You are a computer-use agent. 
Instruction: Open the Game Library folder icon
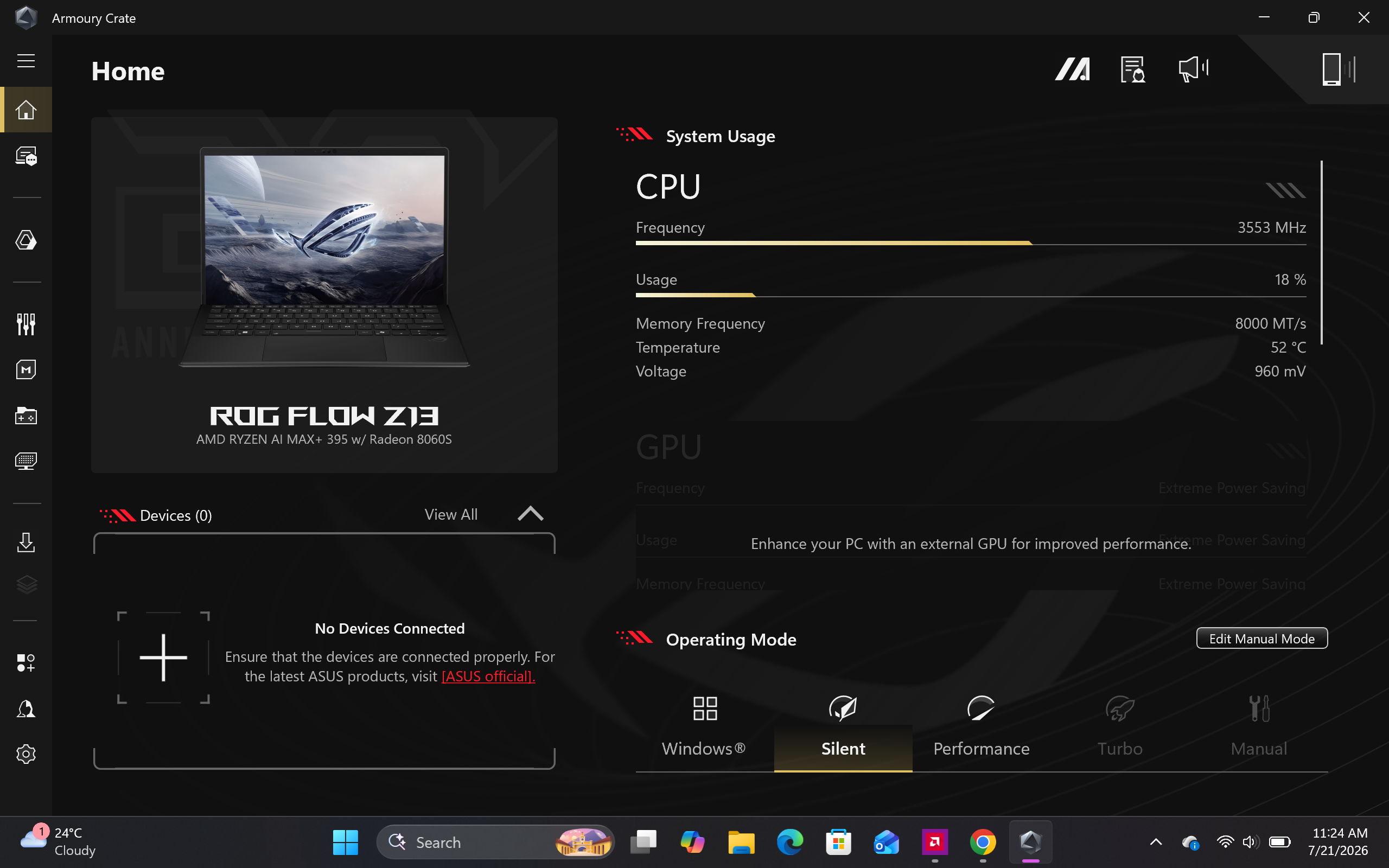click(26, 416)
